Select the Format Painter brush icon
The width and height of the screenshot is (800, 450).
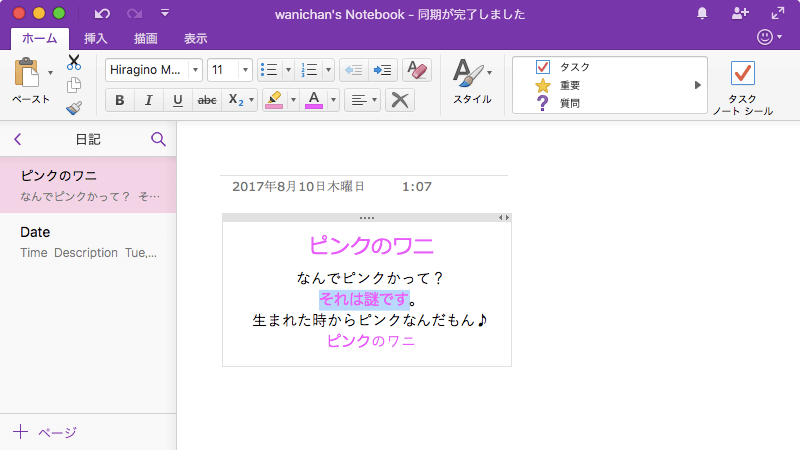coord(74,108)
